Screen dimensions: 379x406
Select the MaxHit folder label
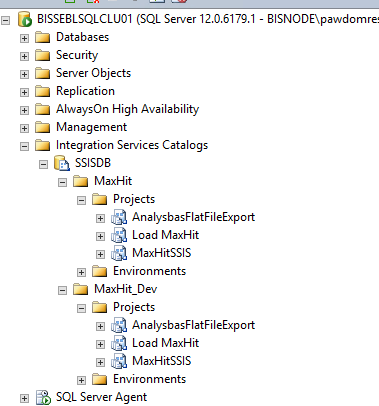tap(113, 181)
